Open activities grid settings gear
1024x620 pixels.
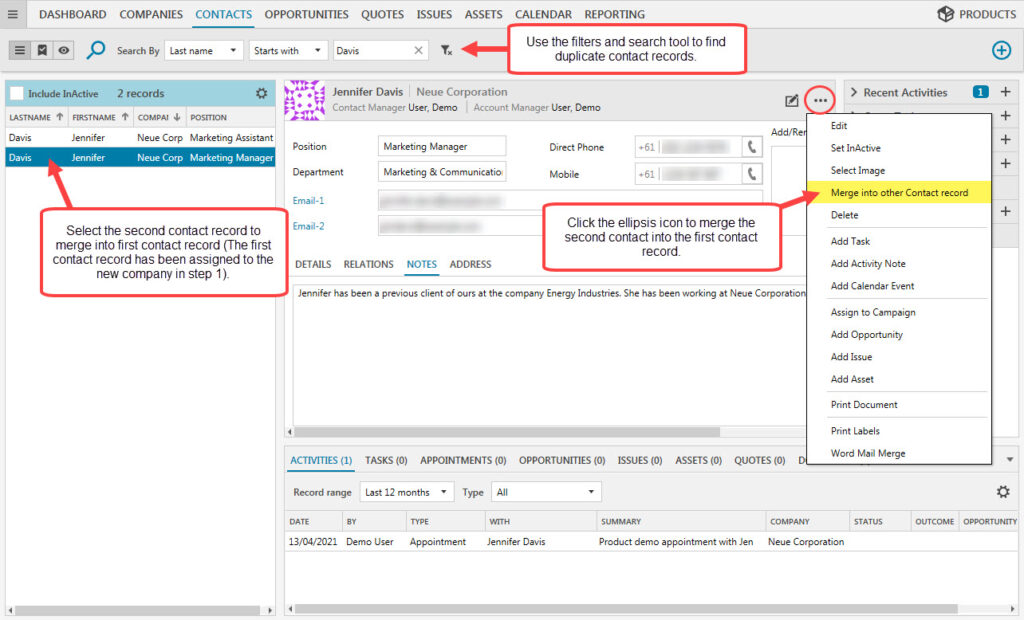[1003, 492]
